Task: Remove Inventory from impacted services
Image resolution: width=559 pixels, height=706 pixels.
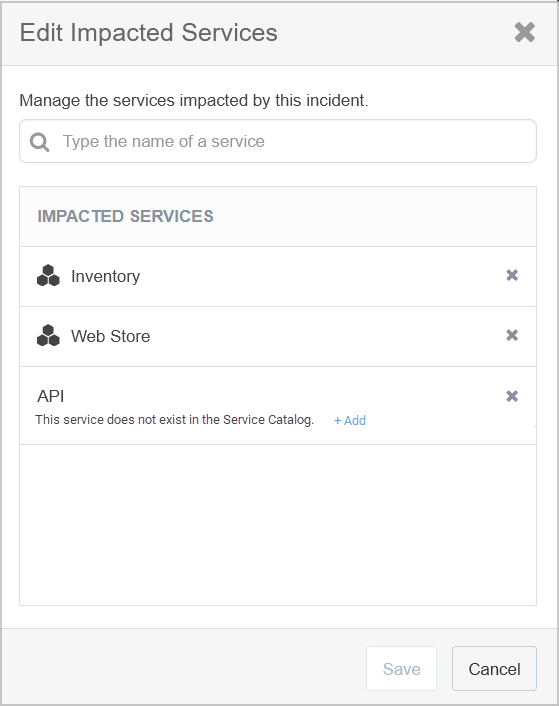Action: point(512,275)
